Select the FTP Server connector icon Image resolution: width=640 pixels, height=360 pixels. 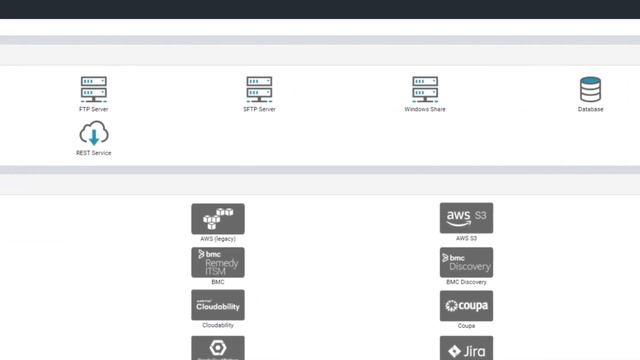tap(93, 89)
